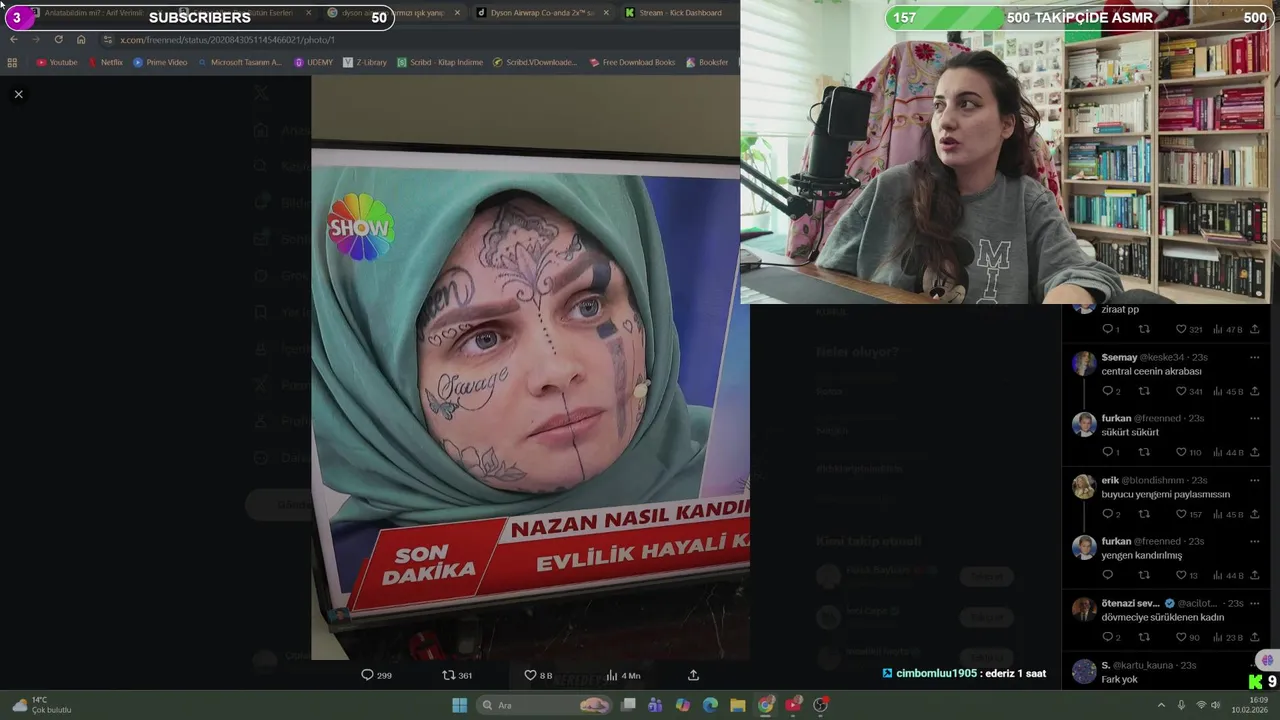The image size is (1280, 720).
Task: Click the x.com address bar URL
Action: 227,39
